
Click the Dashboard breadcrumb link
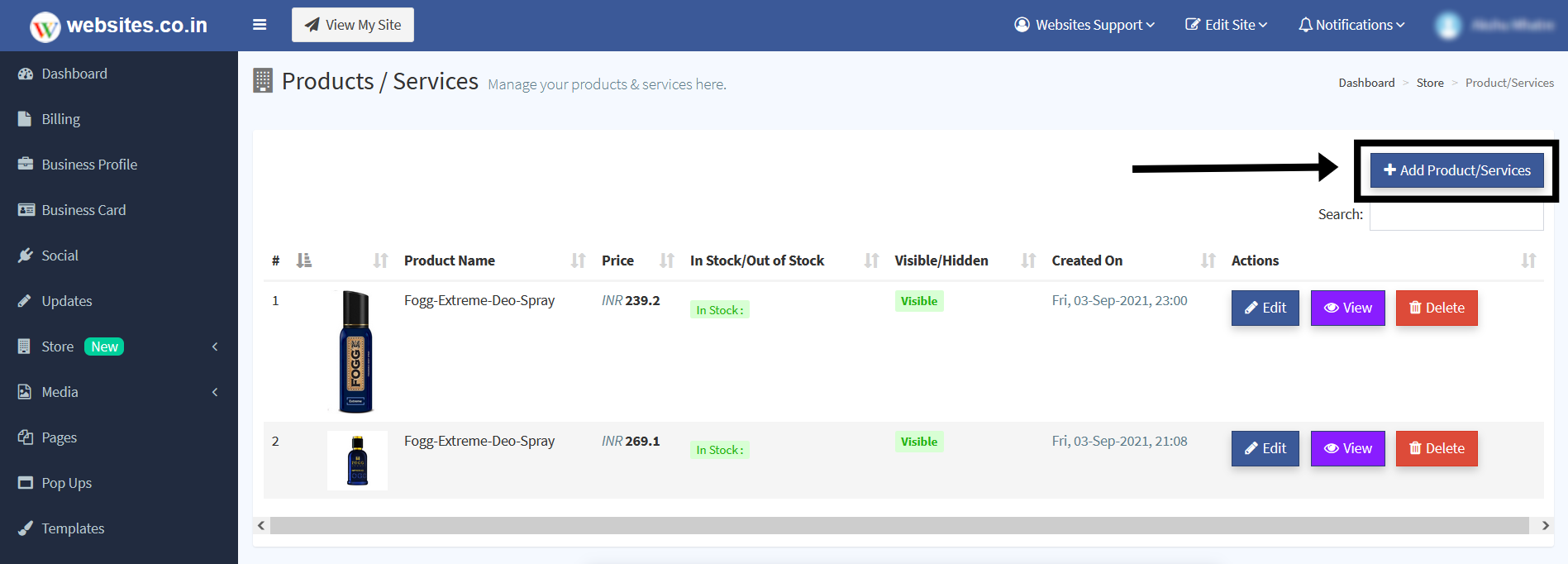(1366, 83)
